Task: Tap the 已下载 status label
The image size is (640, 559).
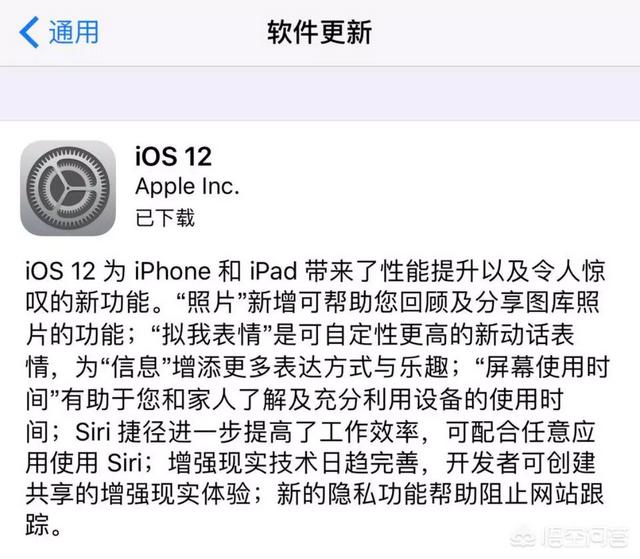Action: click(165, 218)
